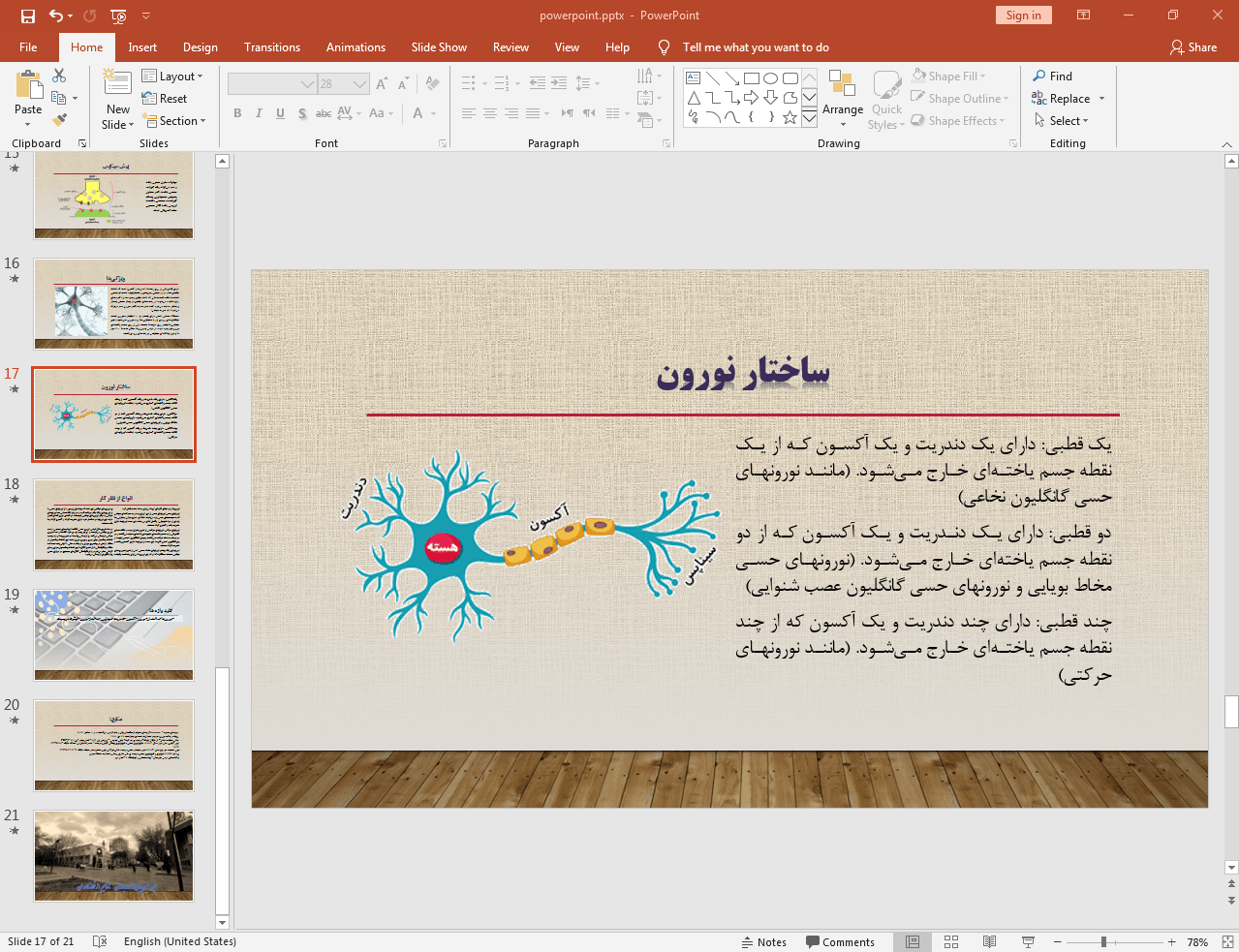This screenshot has height=952, width=1239.
Task: Toggle center paragraph alignment
Action: [x=490, y=113]
